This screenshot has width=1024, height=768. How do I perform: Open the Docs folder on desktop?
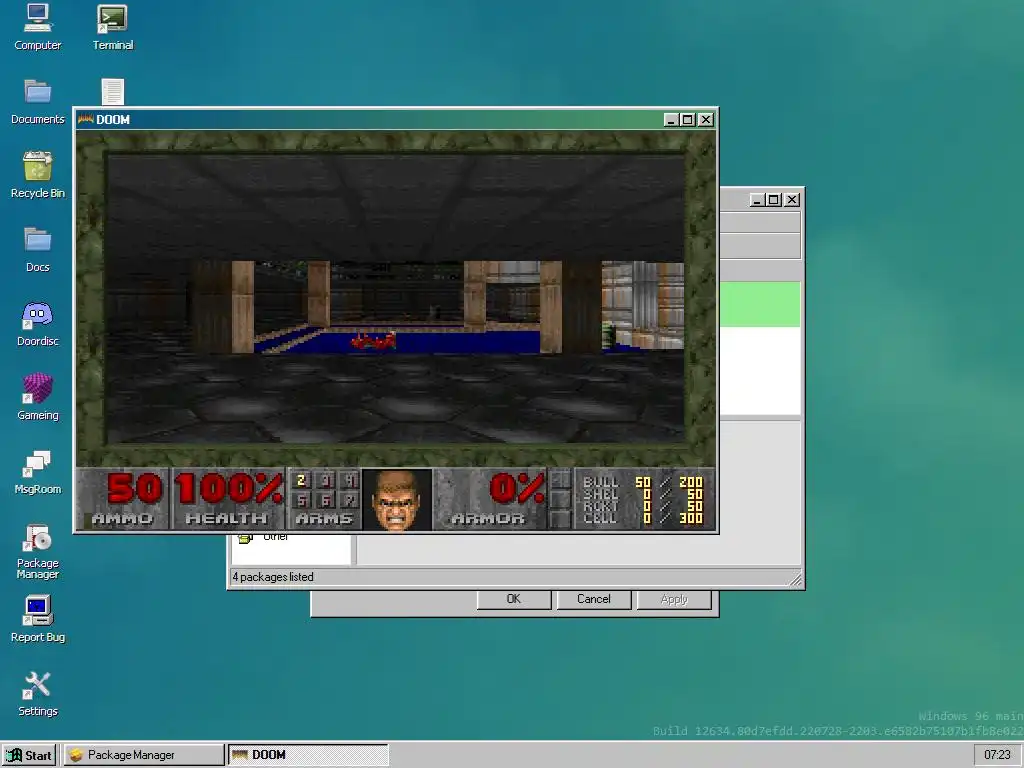coord(37,249)
